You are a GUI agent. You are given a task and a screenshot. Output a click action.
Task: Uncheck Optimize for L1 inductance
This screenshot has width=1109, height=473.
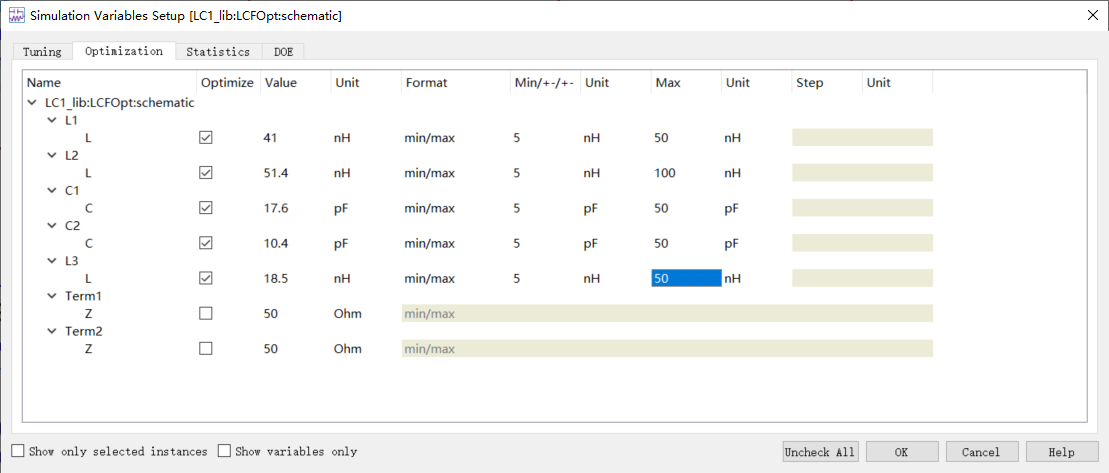206,138
